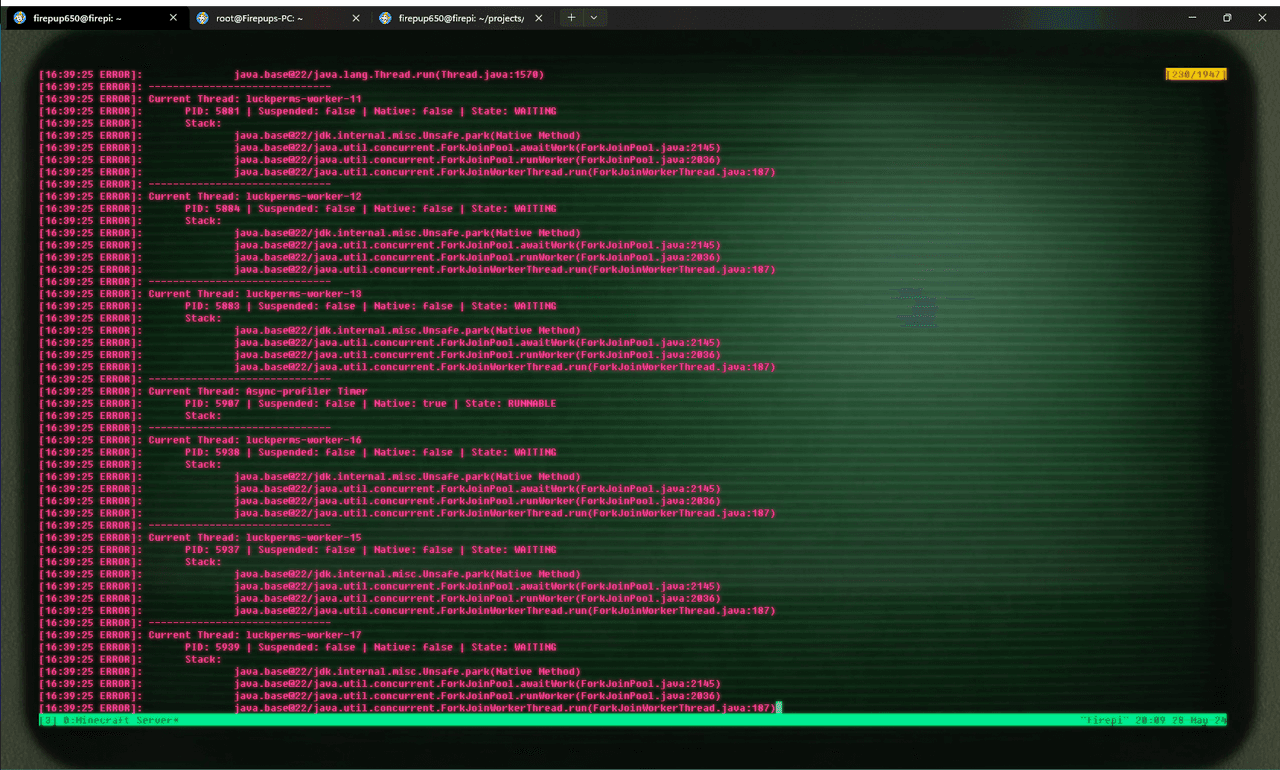Click the Async-profiler Timer thread line
1280x770 pixels.
click(257, 391)
